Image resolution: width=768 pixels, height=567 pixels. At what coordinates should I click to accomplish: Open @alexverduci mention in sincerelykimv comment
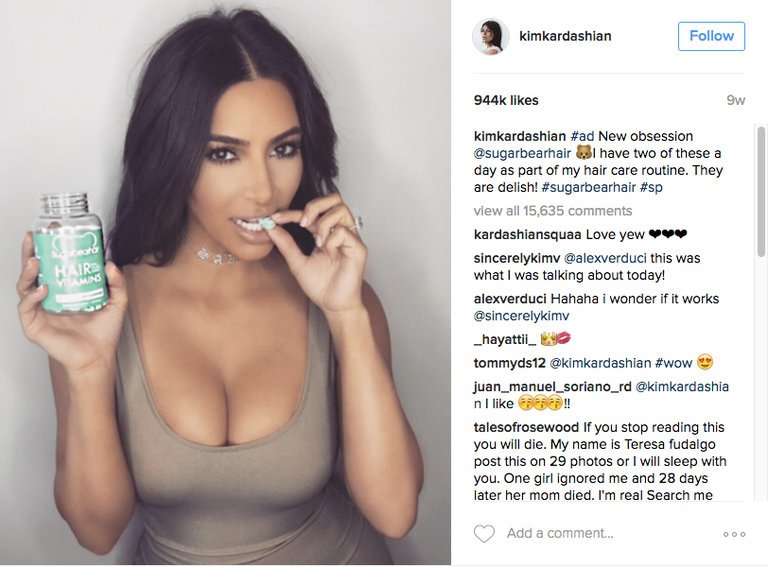tap(605, 258)
